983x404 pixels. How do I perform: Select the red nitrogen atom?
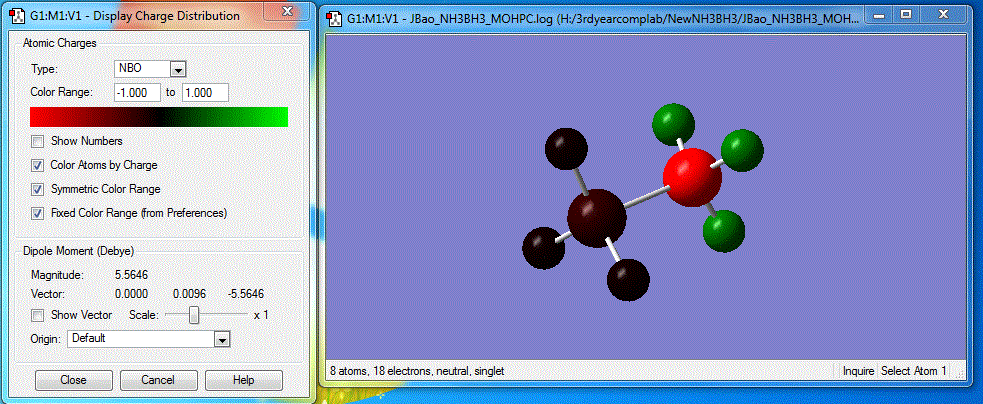point(692,178)
